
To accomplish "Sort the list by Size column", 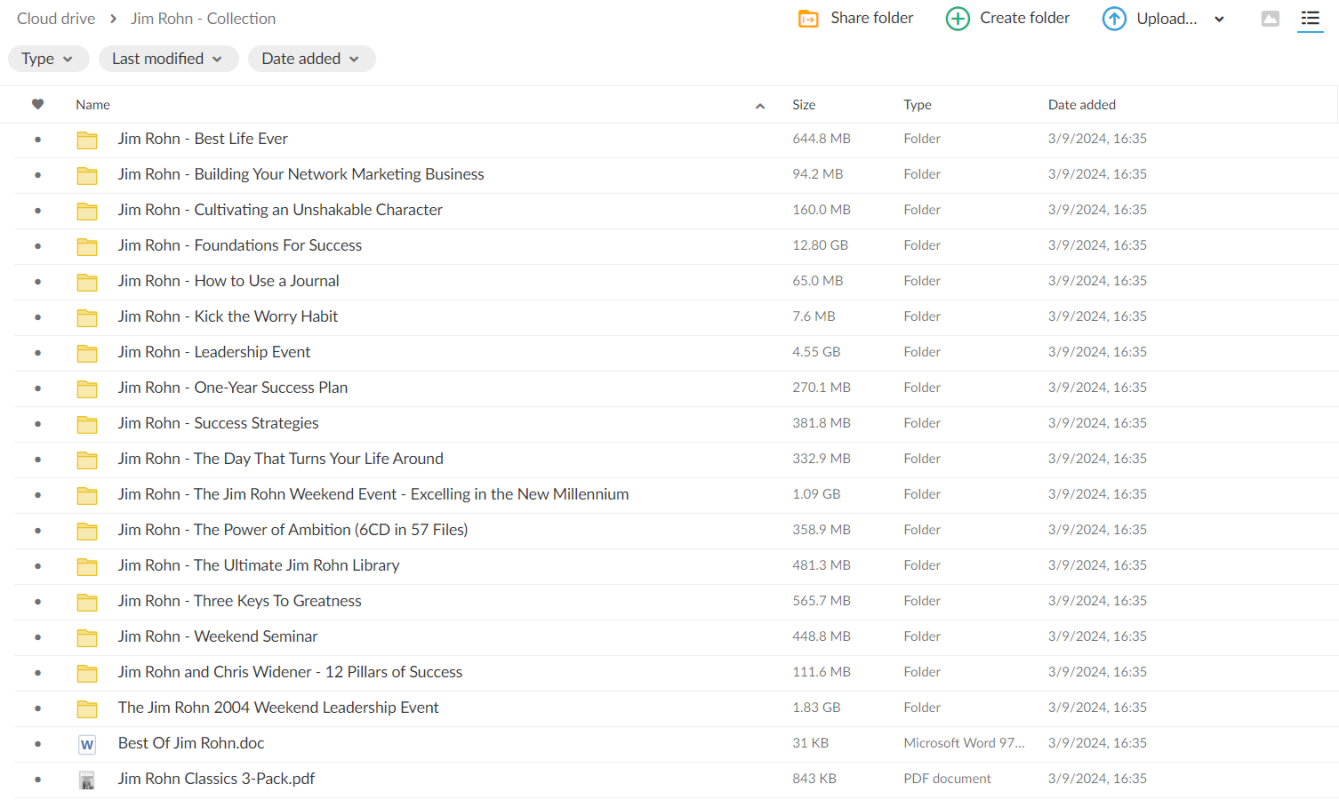I will coord(804,105).
